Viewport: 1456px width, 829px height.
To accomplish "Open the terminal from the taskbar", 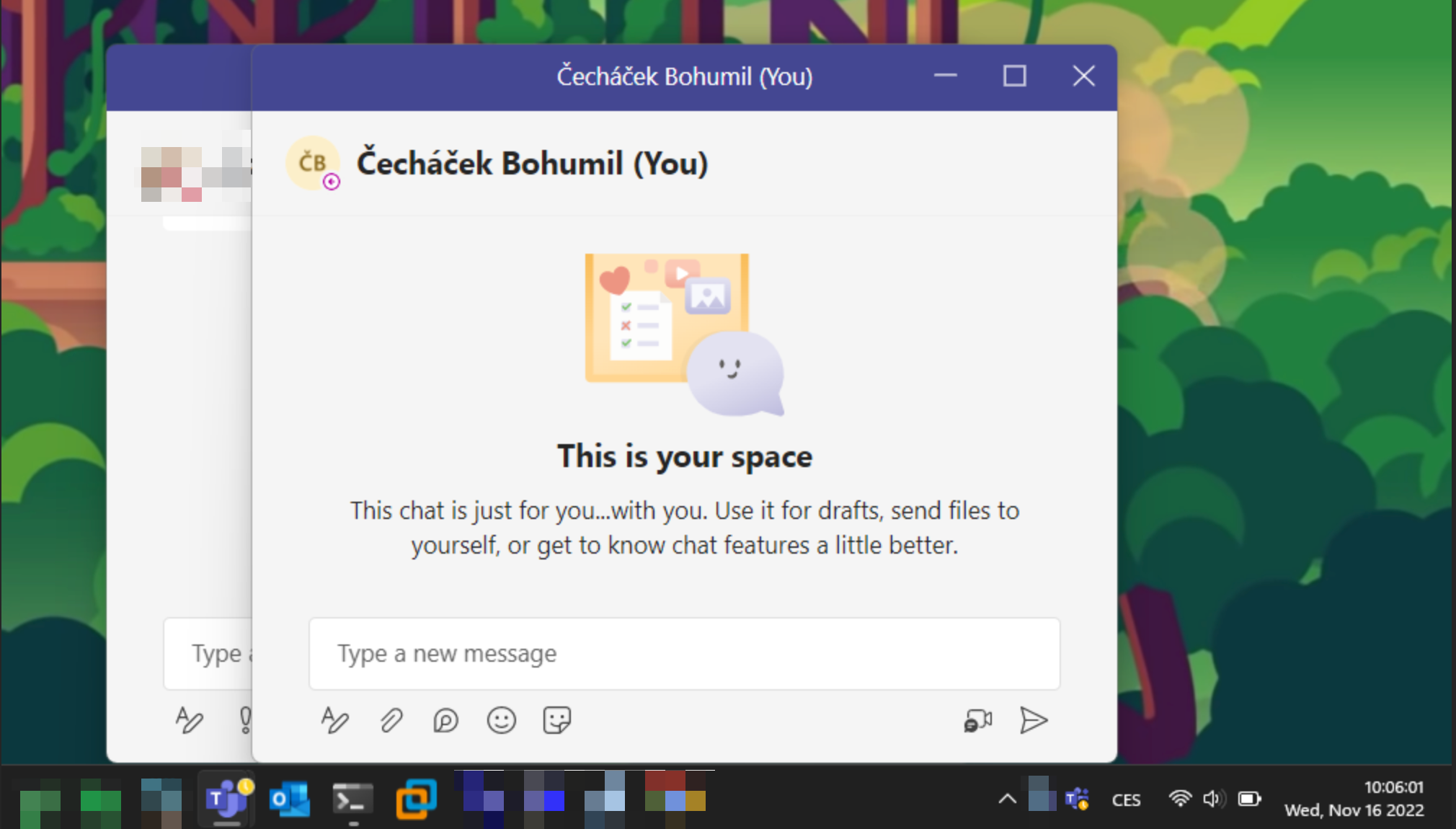I will (x=352, y=799).
